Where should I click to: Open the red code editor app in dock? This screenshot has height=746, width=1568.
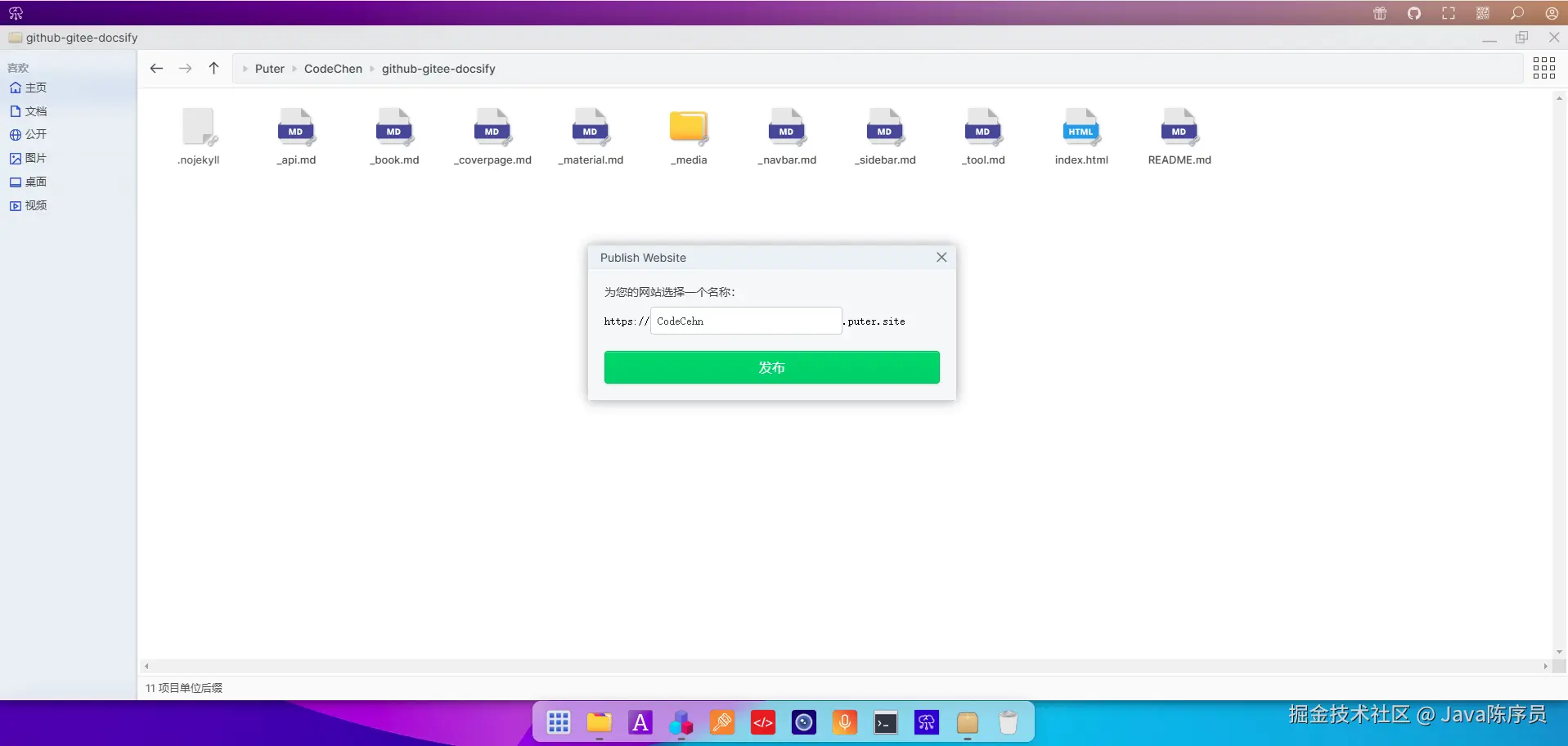click(763, 722)
